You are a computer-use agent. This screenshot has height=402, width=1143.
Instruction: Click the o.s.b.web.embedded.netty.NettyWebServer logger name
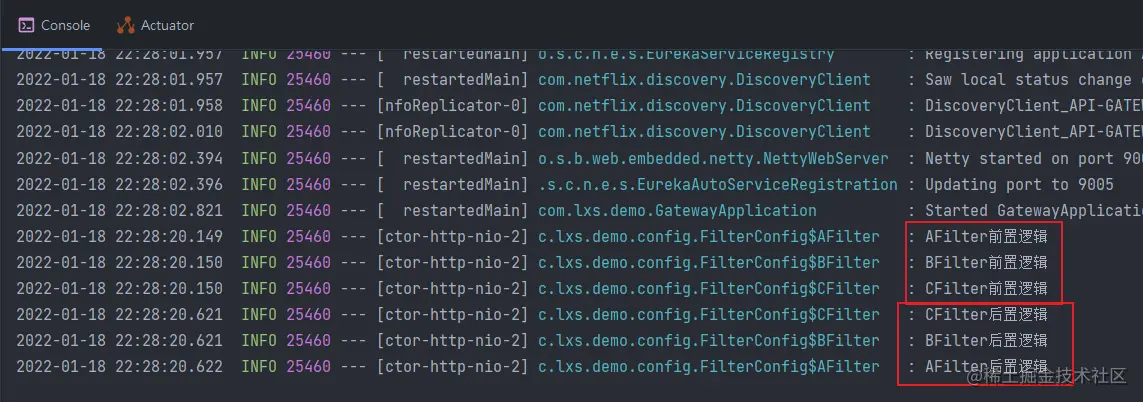pyautogui.click(x=713, y=158)
